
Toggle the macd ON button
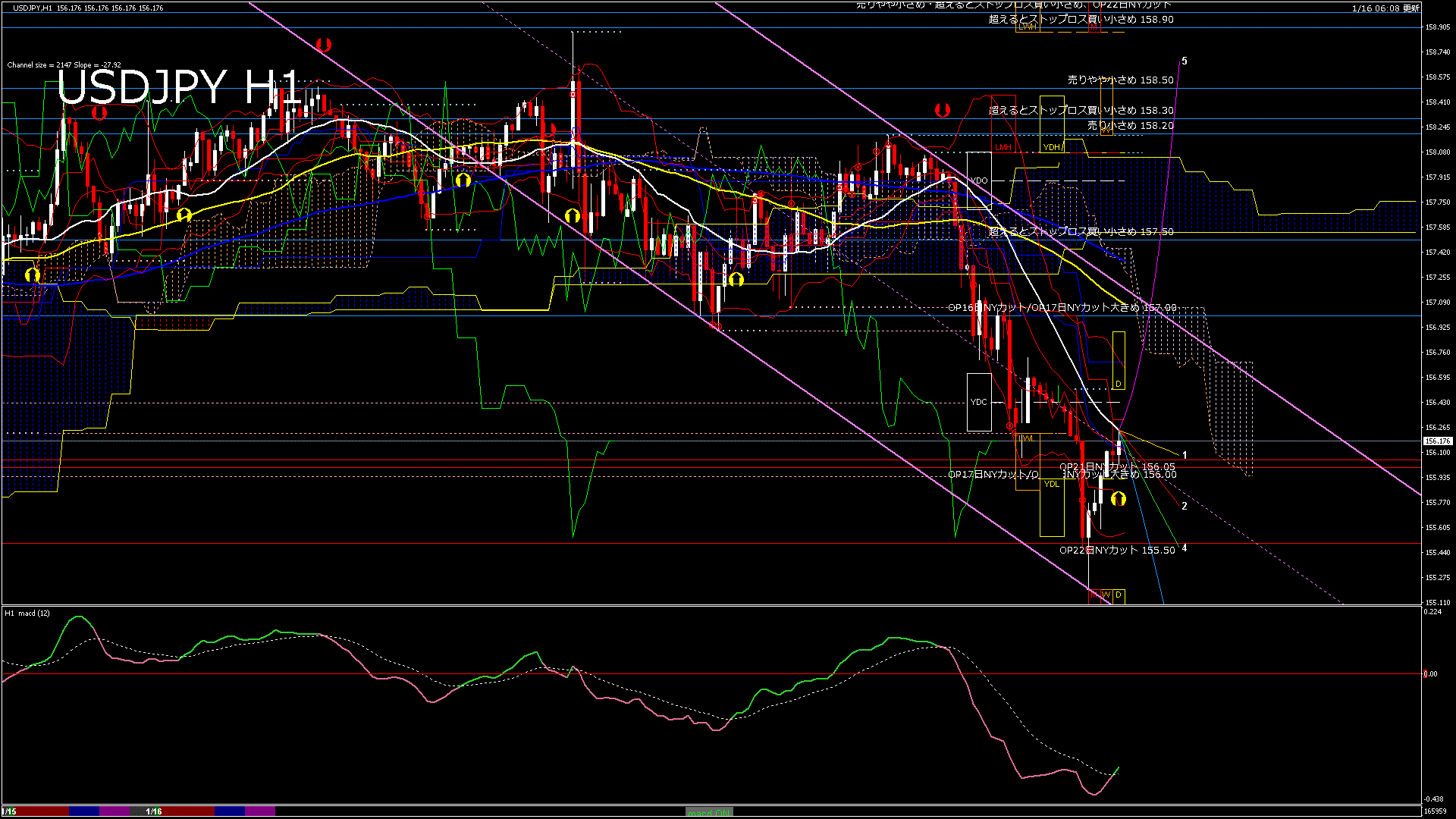[709, 812]
